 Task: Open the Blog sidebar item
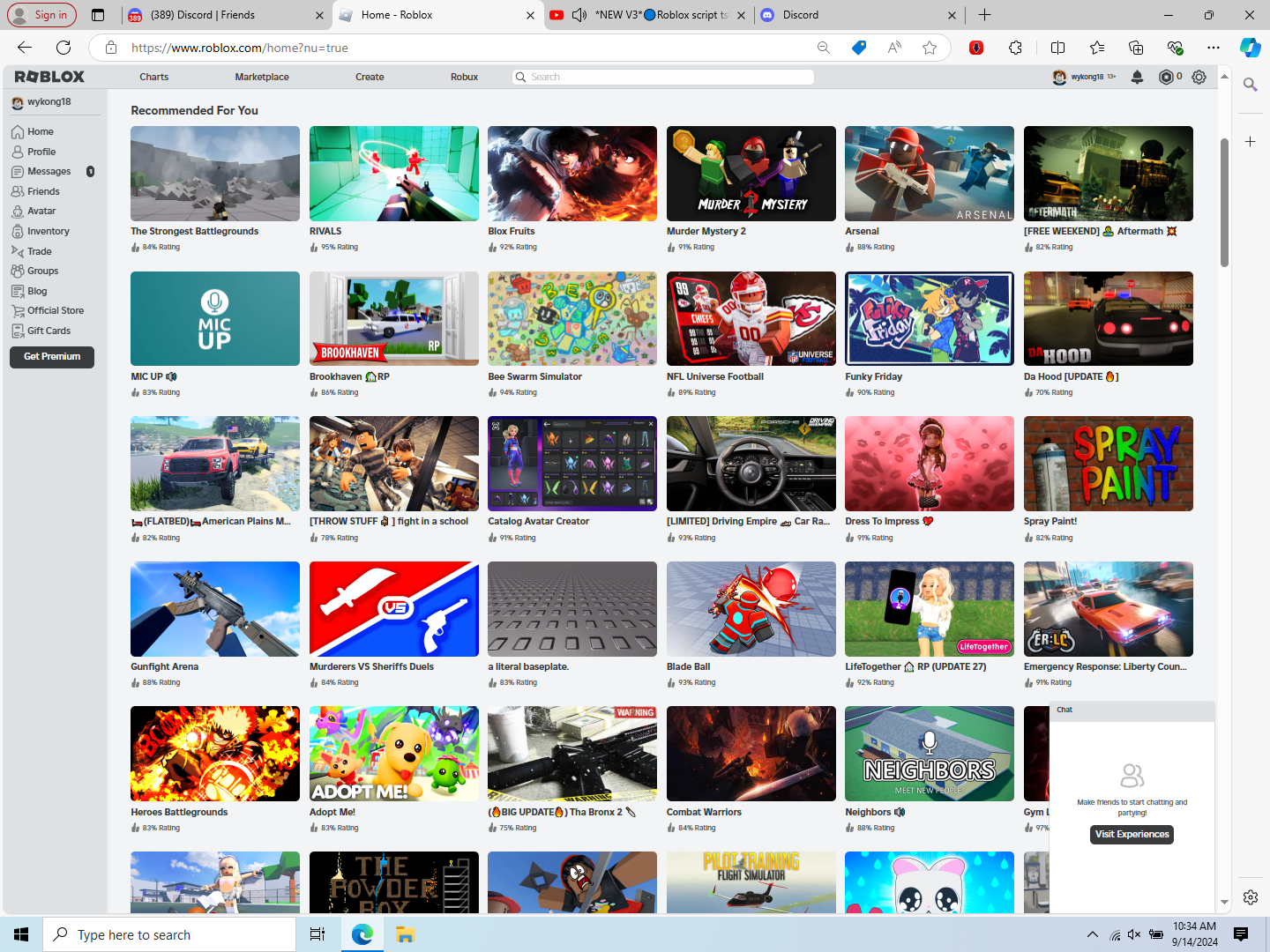tap(29, 291)
